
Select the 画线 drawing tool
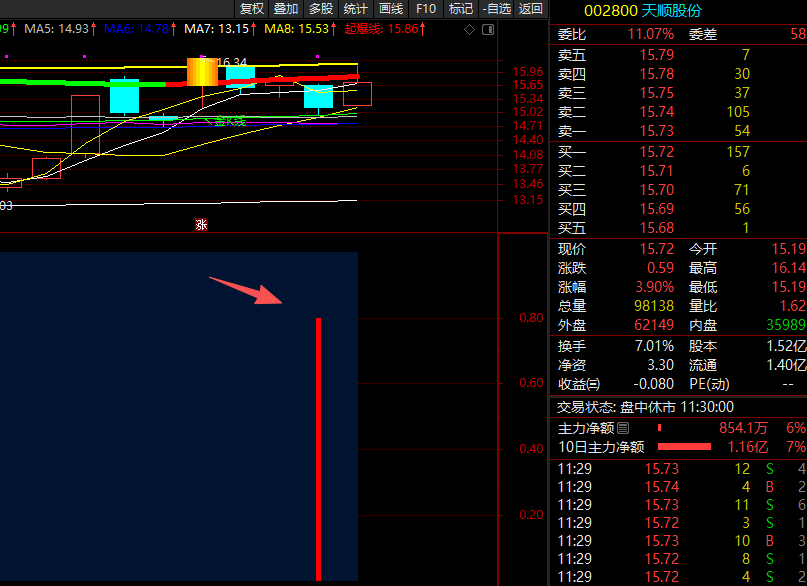click(x=391, y=9)
